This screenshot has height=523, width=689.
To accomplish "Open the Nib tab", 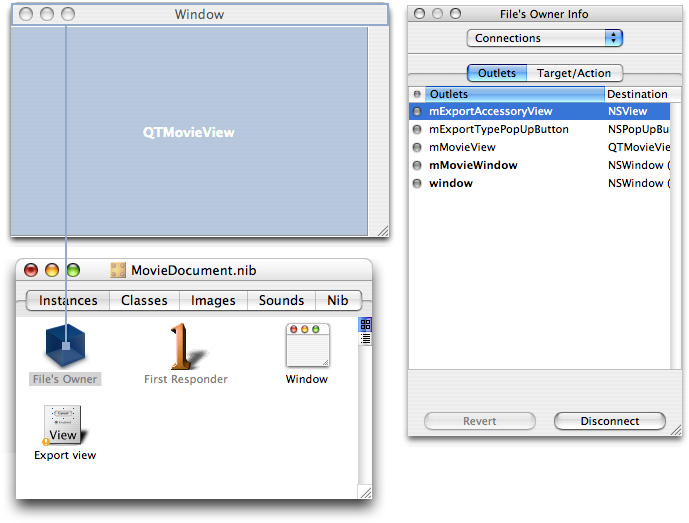I will click(338, 300).
